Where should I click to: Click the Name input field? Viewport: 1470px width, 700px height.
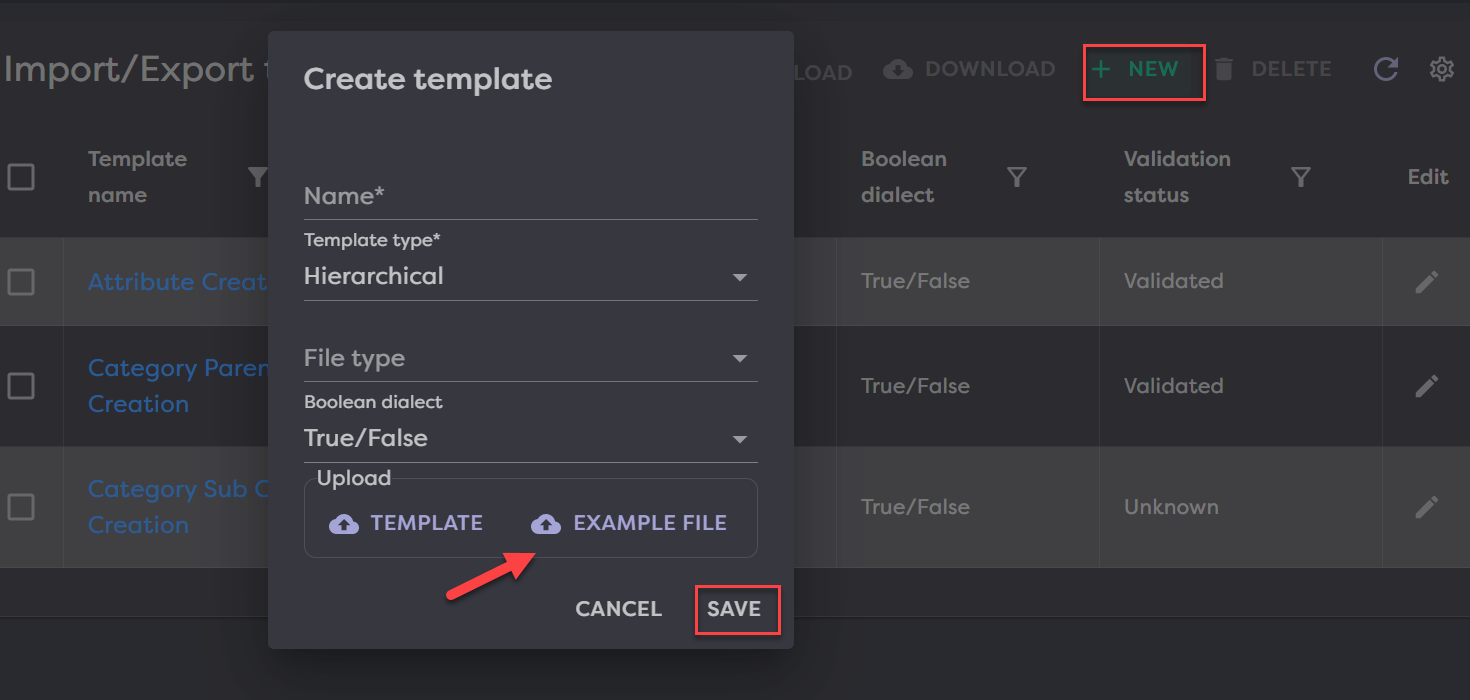pyautogui.click(x=530, y=197)
